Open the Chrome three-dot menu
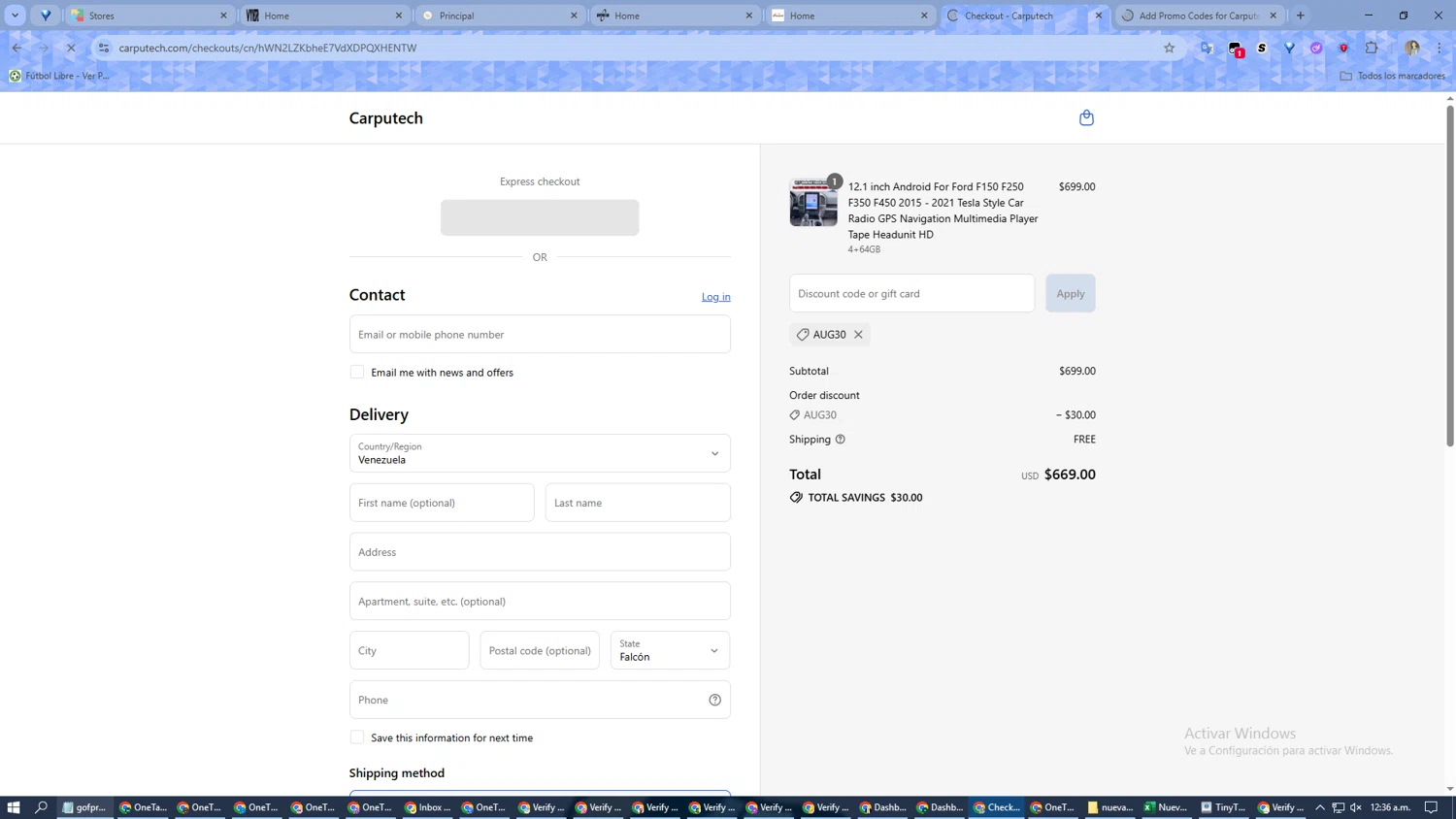The height and width of the screenshot is (819, 1456). 1439,48
